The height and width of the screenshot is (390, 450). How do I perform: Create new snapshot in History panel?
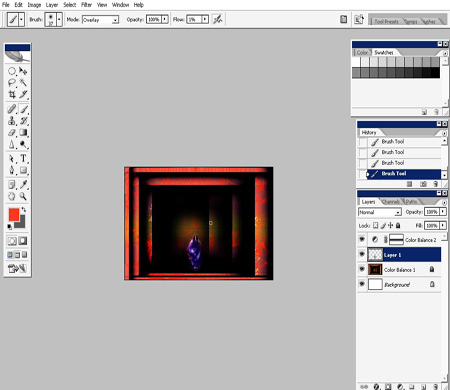tap(423, 184)
